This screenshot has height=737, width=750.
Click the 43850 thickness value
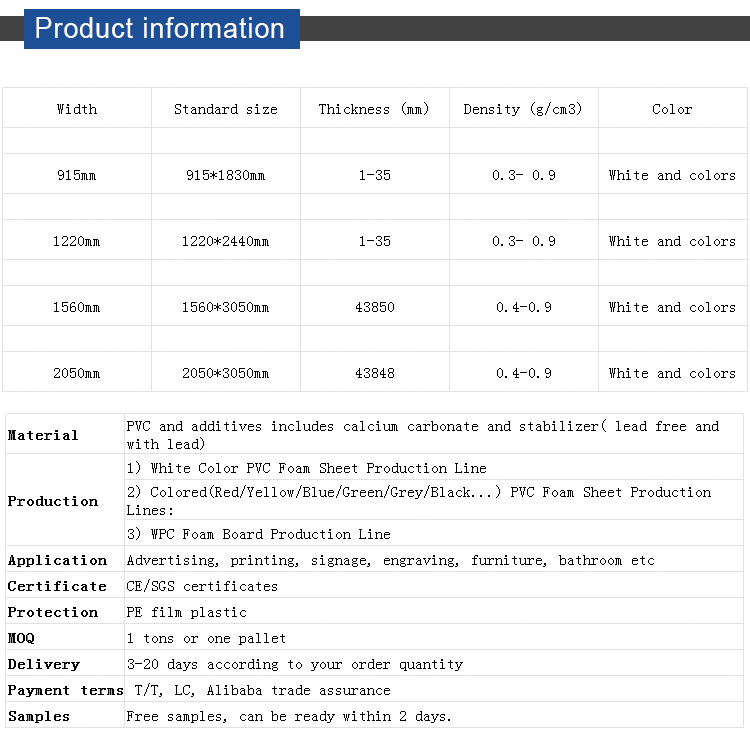point(375,307)
